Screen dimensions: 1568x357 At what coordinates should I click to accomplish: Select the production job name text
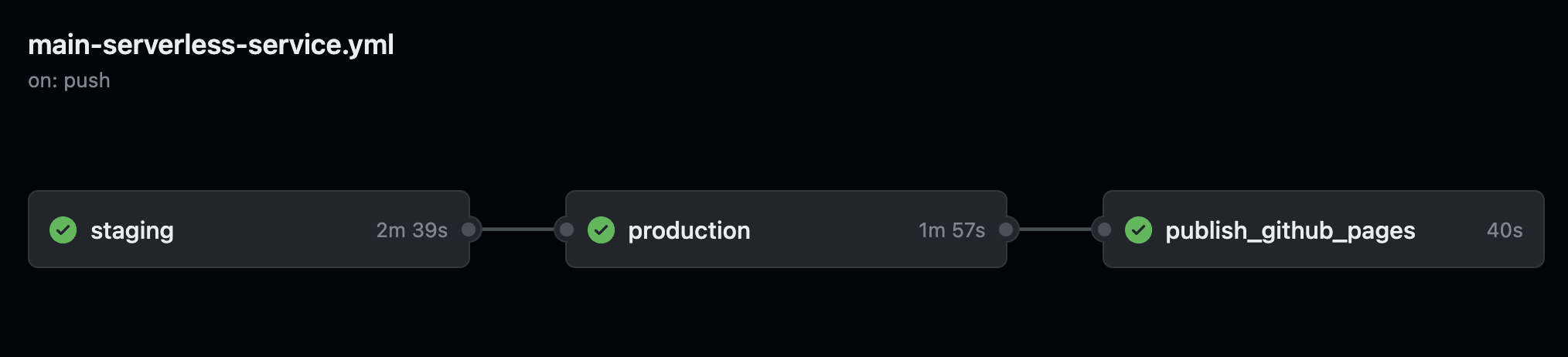(689, 231)
